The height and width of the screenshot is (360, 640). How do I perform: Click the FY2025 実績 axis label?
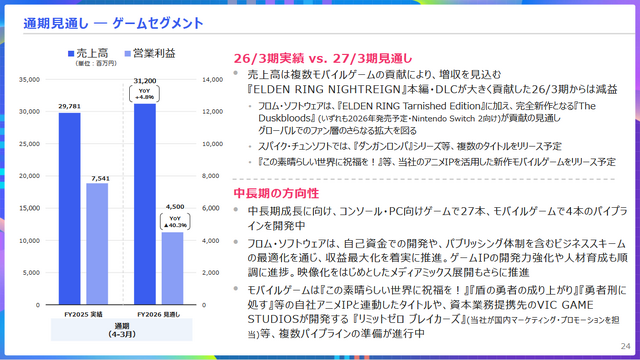(83, 314)
